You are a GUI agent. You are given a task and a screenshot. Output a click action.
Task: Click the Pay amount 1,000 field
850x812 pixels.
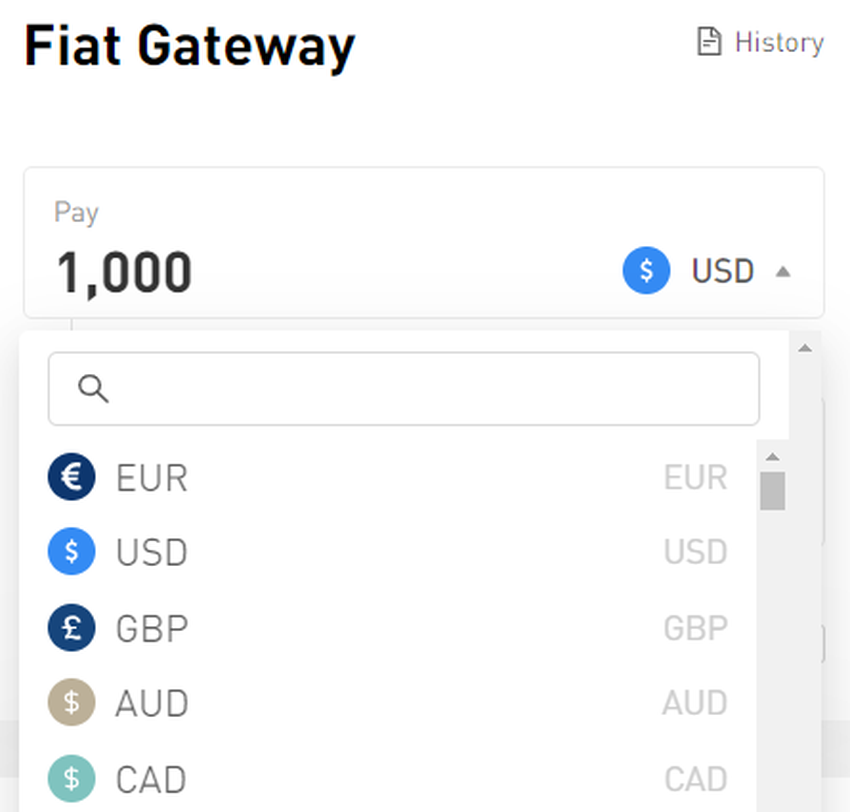coord(124,272)
